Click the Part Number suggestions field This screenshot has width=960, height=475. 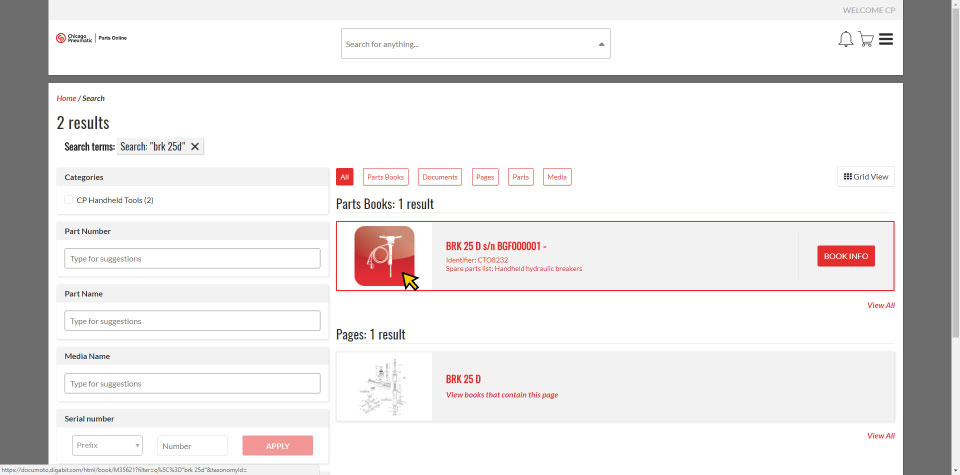tap(192, 258)
